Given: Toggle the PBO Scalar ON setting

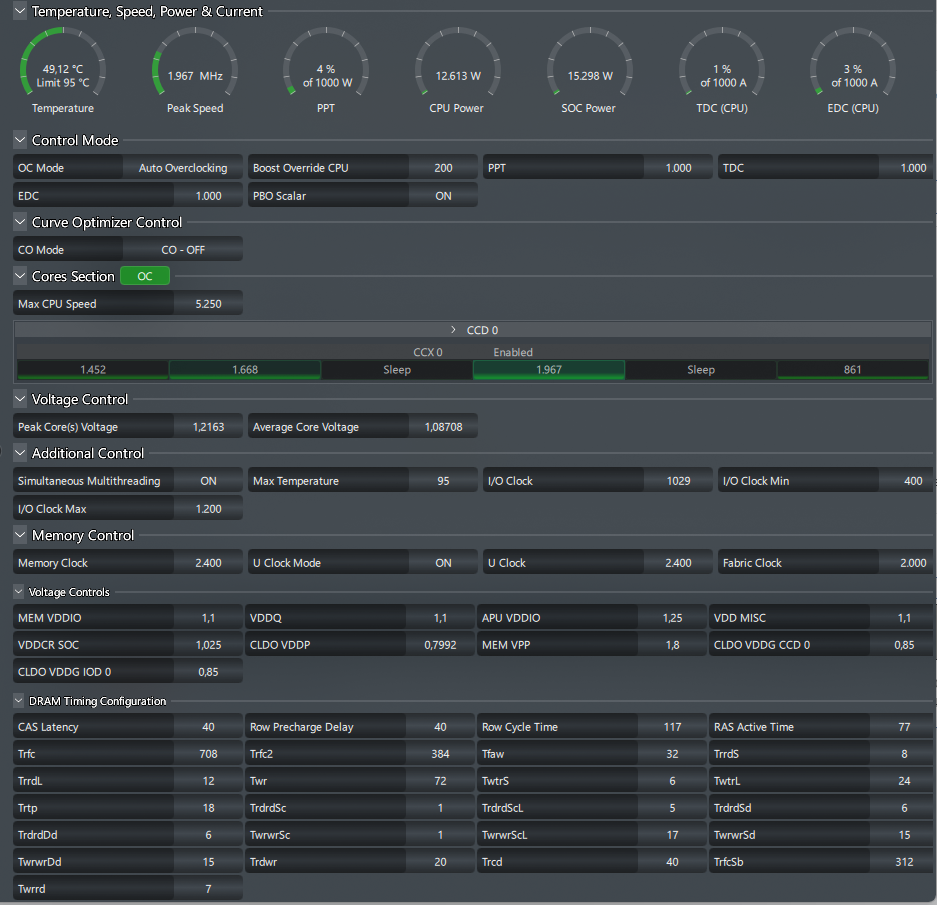Looking at the screenshot, I should (x=443, y=196).
